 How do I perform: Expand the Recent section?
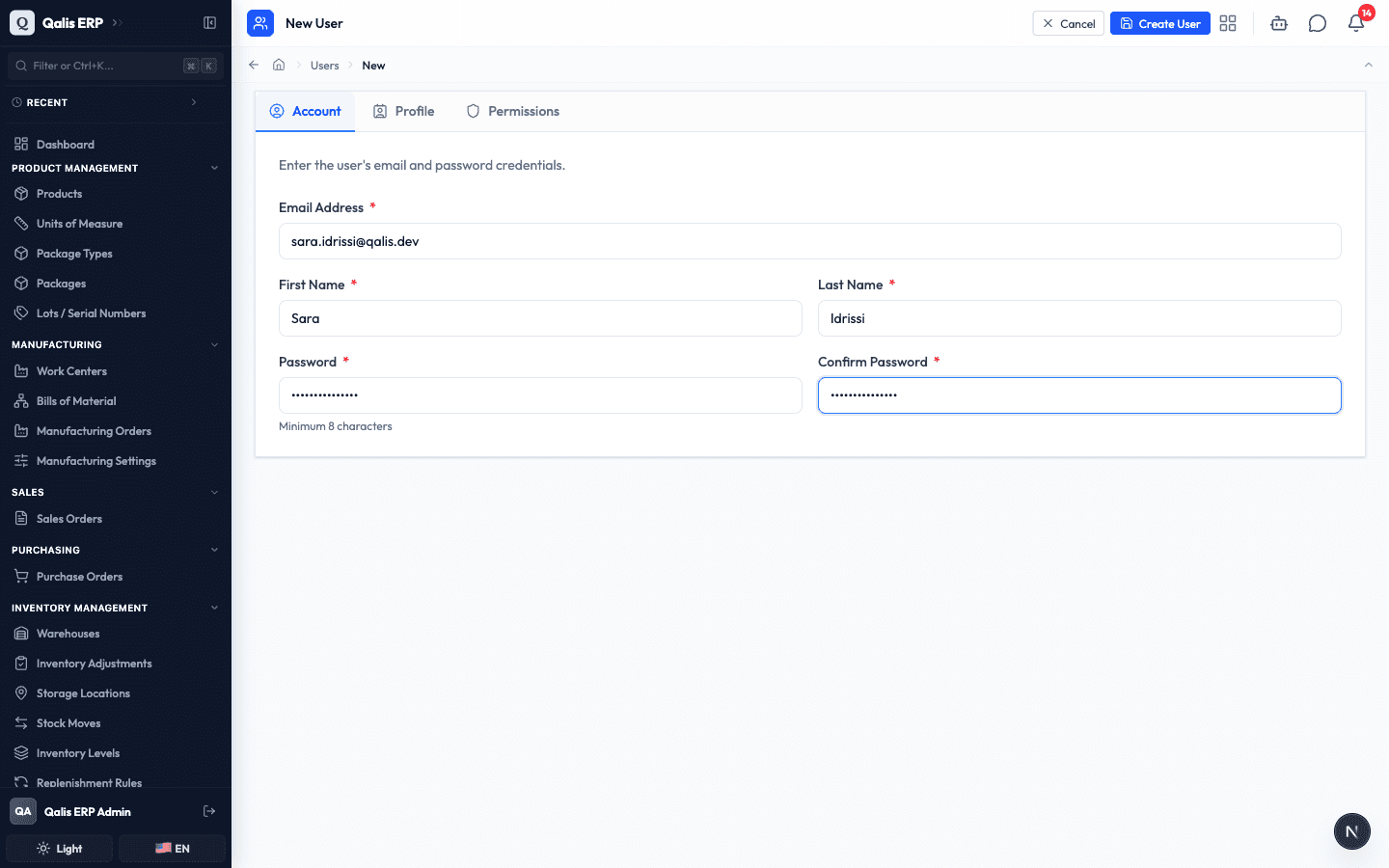click(x=194, y=102)
